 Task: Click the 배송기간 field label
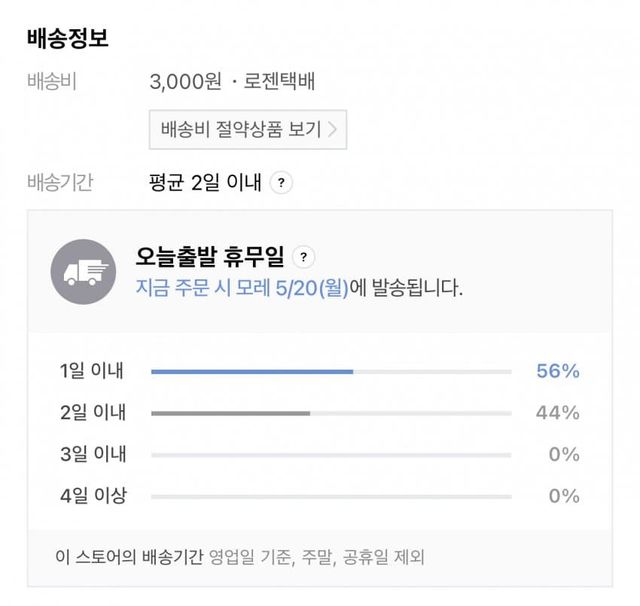(x=60, y=183)
